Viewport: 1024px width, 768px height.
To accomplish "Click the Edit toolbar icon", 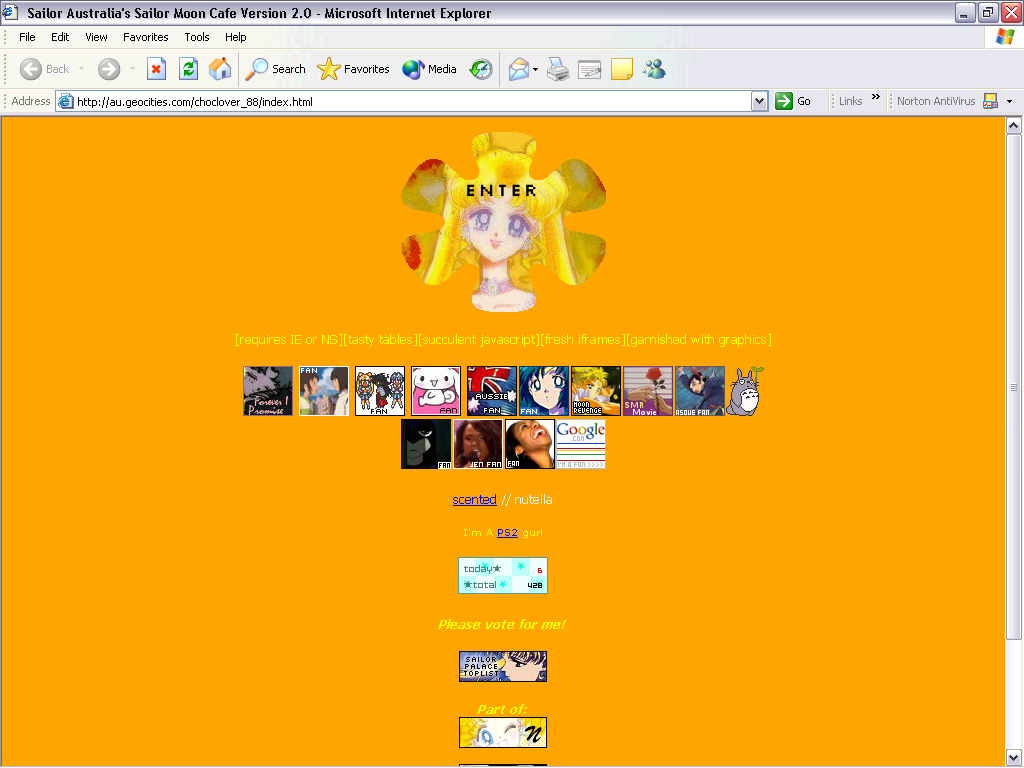I will 590,69.
